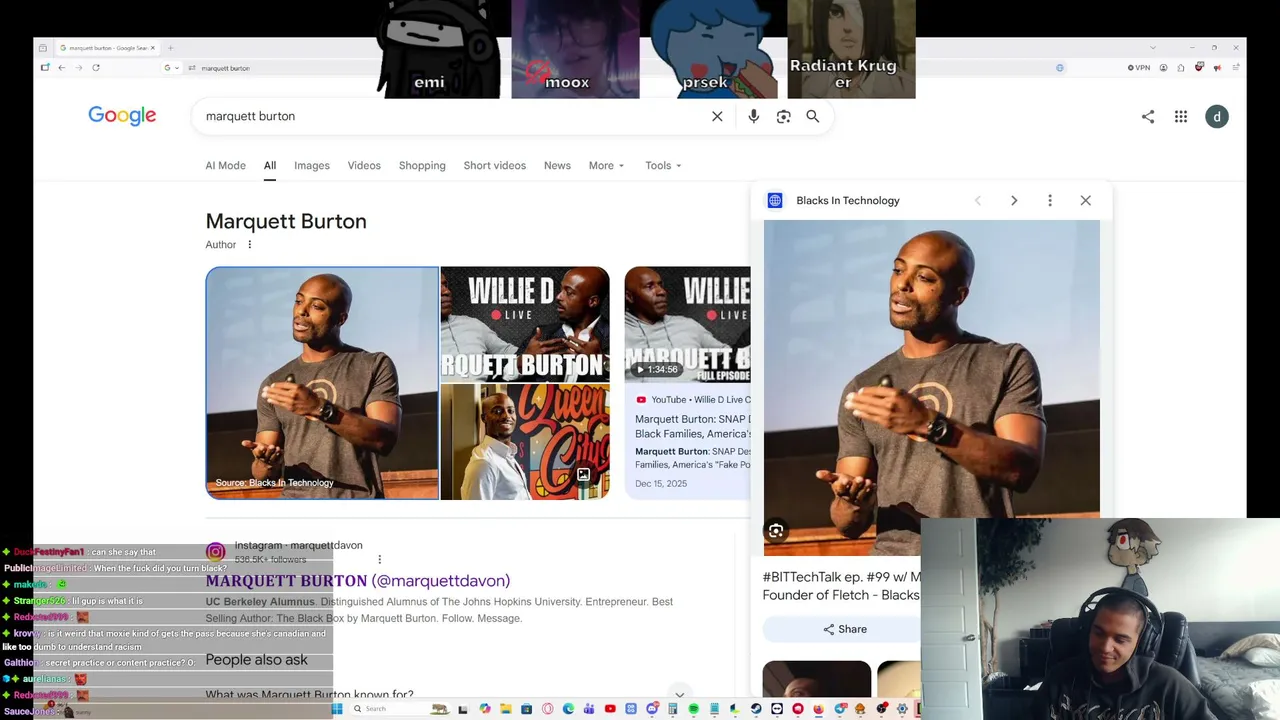Image resolution: width=1280 pixels, height=720 pixels.
Task: Click the 'Blacks In Technology' panel header text
Action: pyautogui.click(x=848, y=201)
